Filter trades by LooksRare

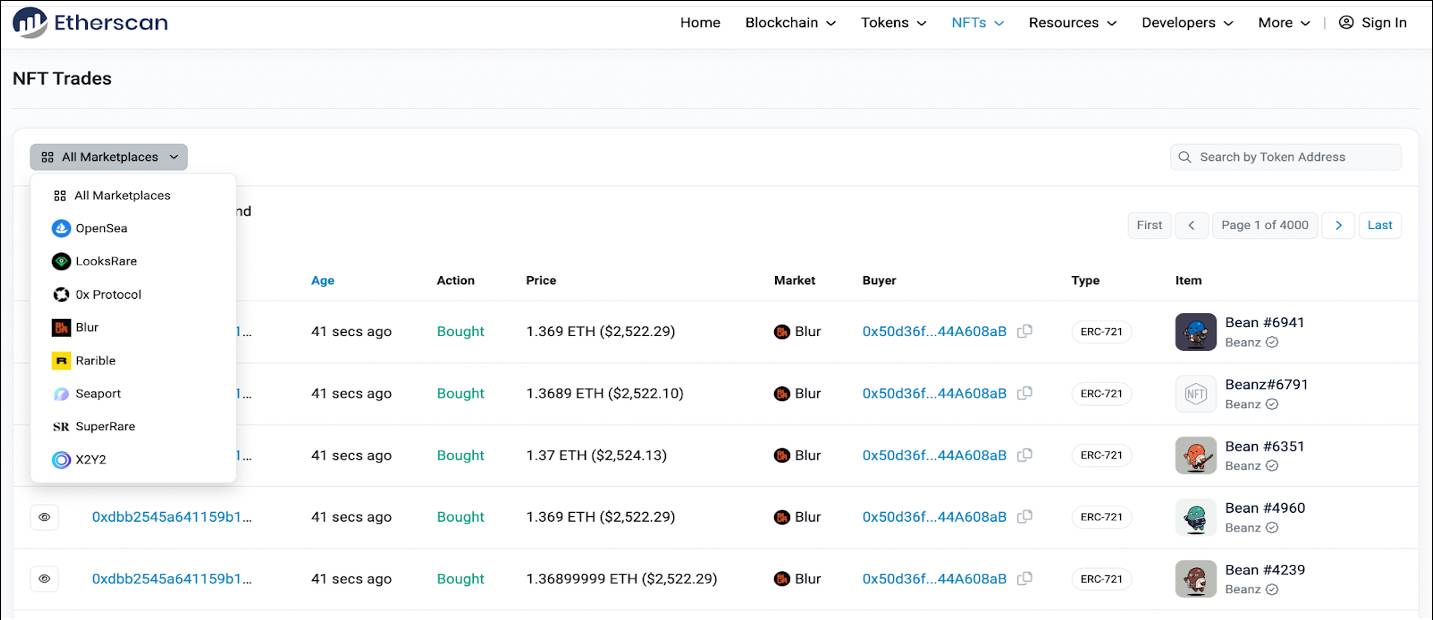tap(133, 262)
